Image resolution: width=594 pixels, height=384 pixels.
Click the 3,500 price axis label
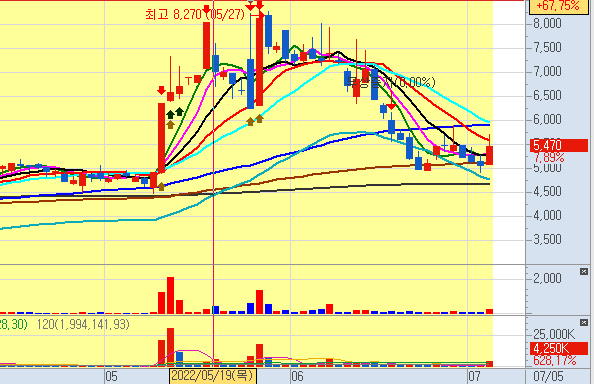pos(547,239)
